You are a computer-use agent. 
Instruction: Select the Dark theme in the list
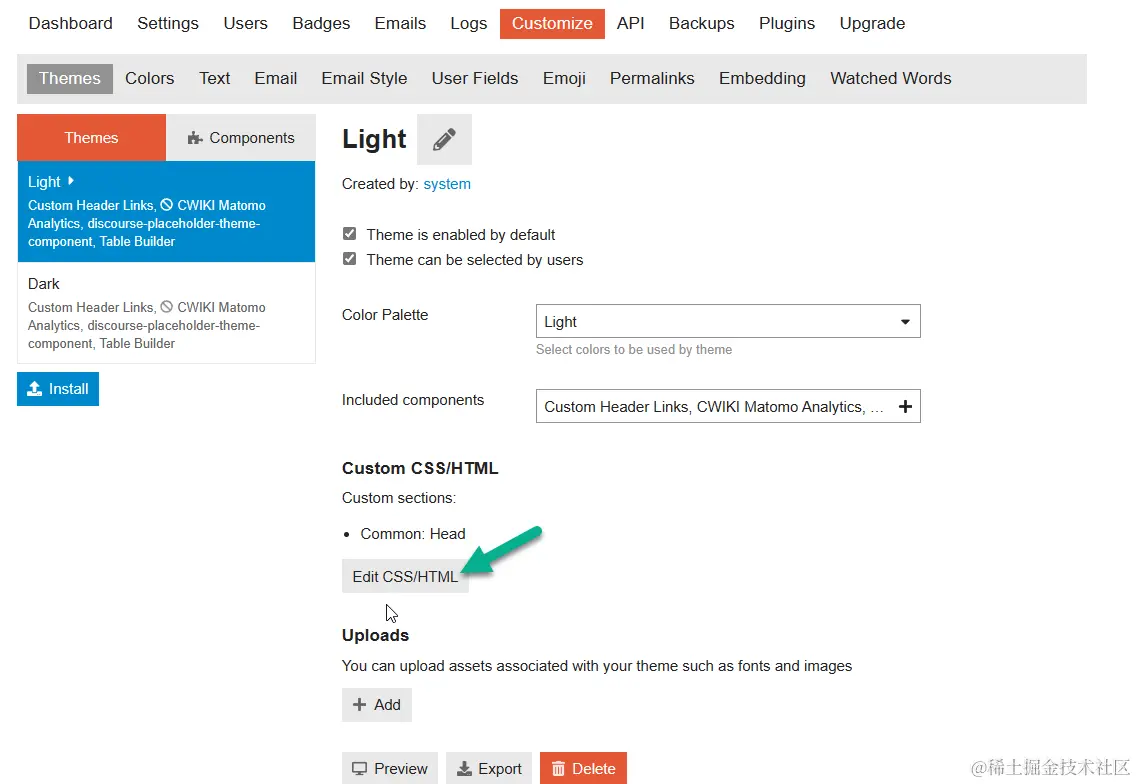[x=166, y=313]
